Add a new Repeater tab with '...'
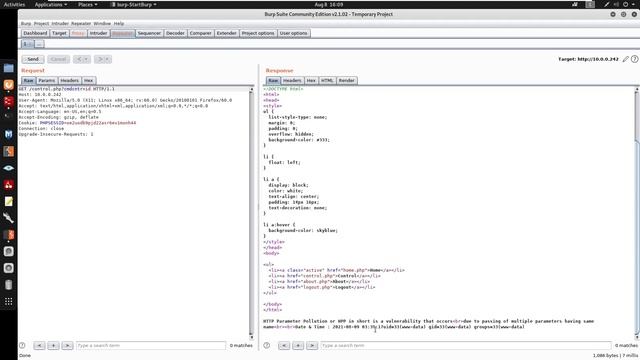This screenshot has height=360, width=640. [x=39, y=44]
